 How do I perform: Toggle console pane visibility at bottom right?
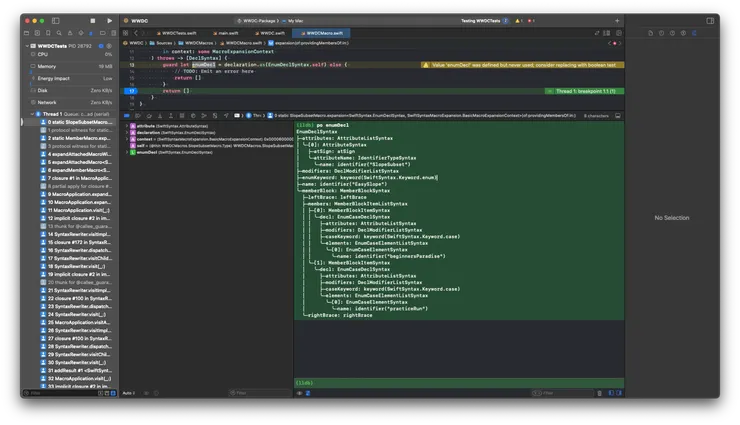(617, 393)
